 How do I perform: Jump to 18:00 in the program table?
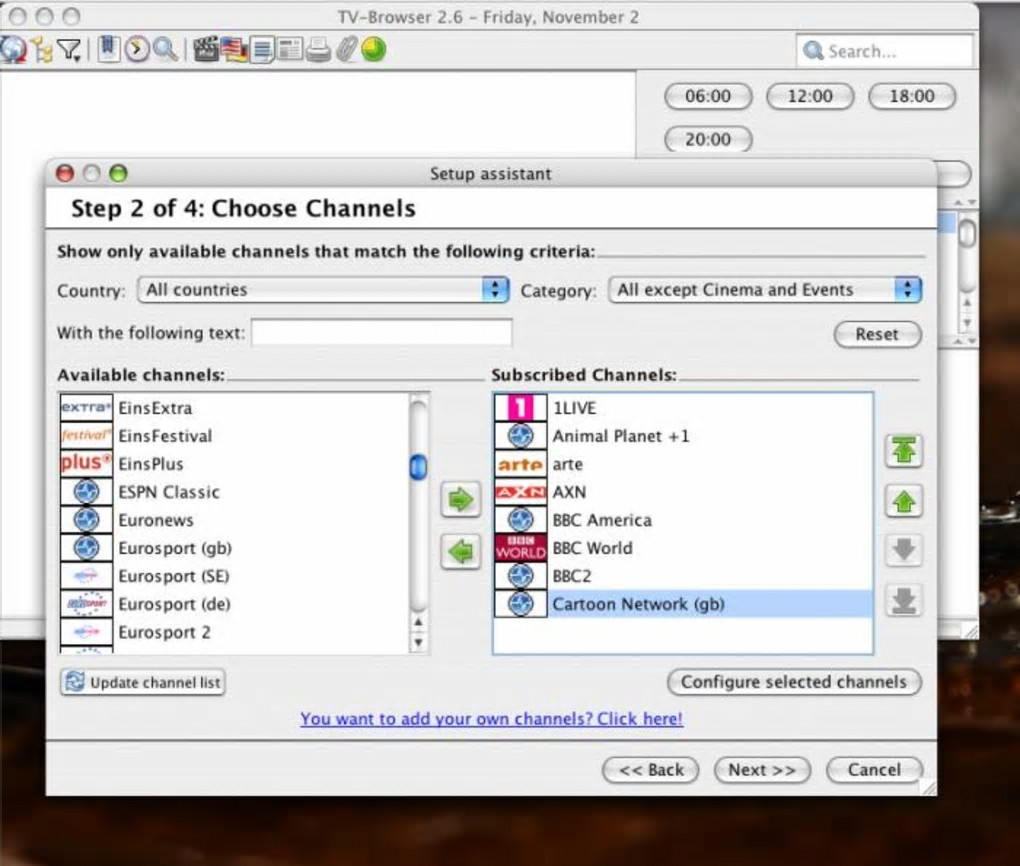(912, 96)
